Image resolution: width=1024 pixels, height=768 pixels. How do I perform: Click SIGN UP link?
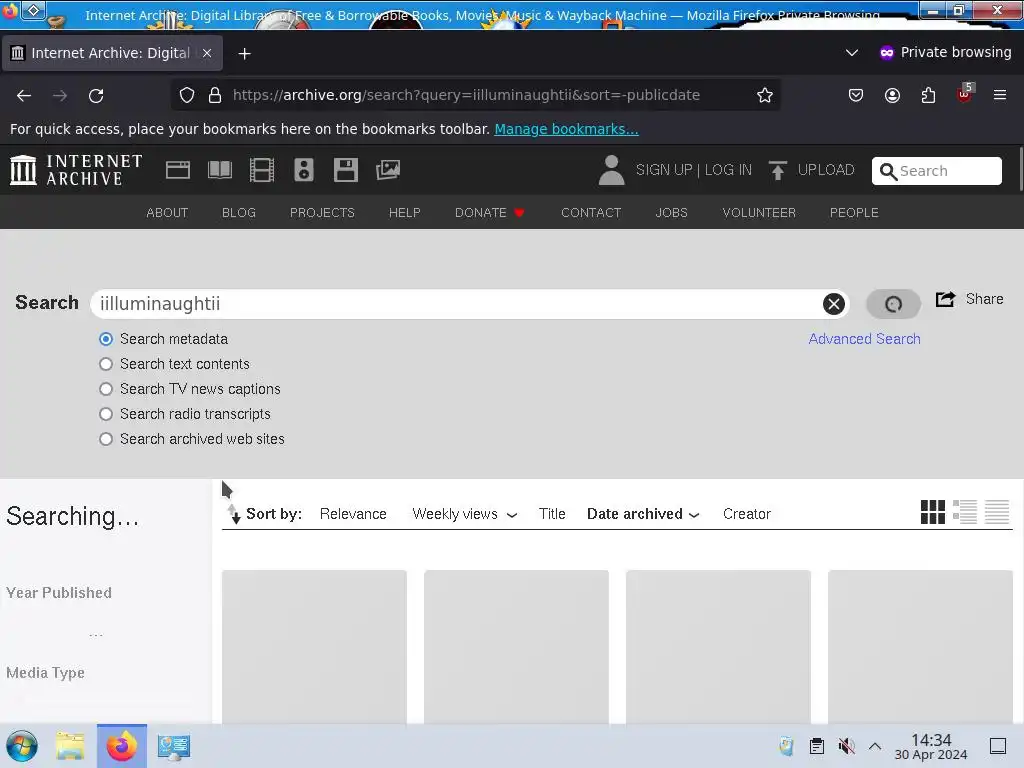(x=664, y=170)
